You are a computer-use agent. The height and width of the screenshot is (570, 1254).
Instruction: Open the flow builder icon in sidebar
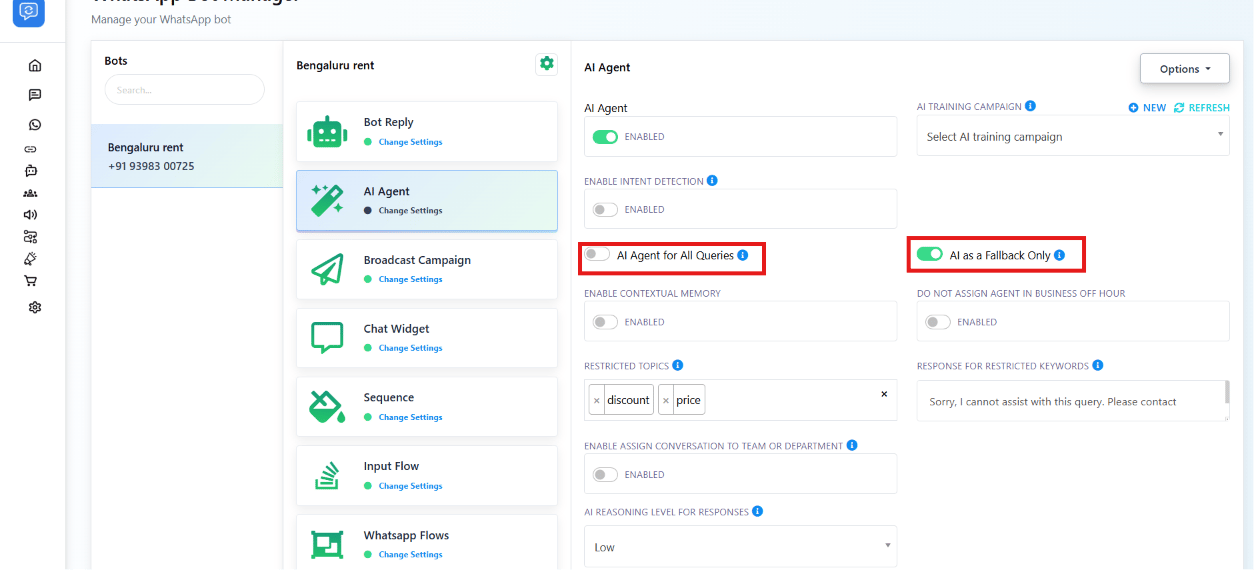point(31,237)
